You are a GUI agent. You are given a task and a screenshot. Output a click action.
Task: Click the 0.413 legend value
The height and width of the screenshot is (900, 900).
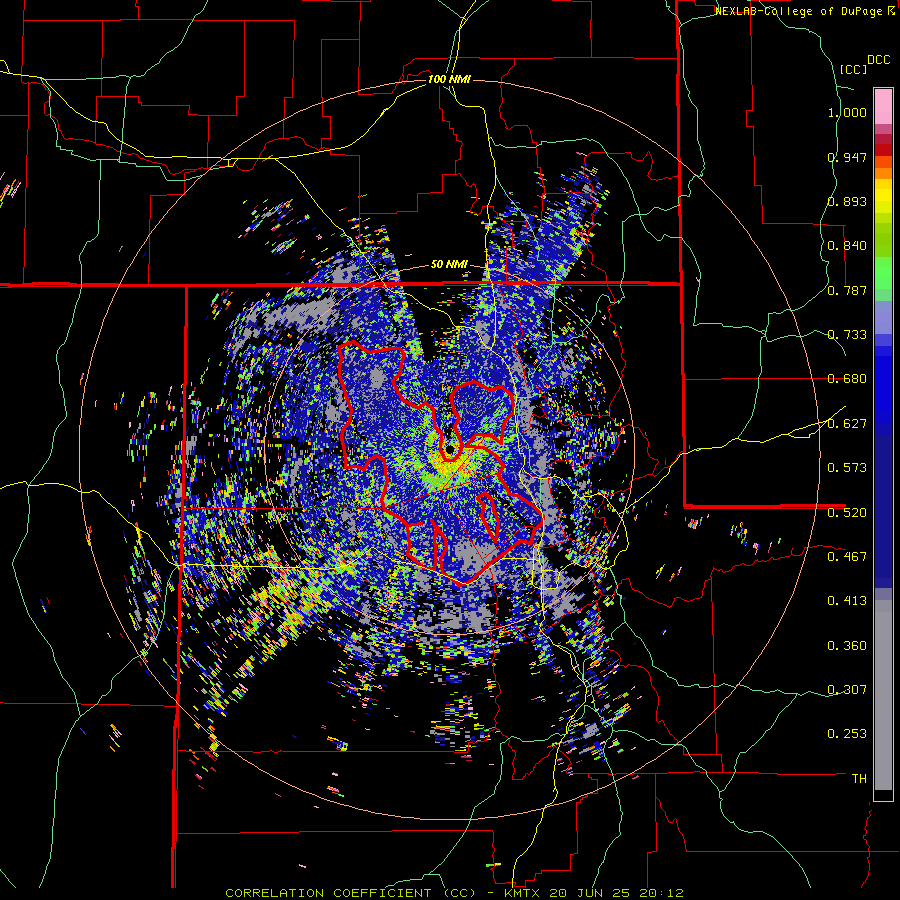click(x=847, y=601)
